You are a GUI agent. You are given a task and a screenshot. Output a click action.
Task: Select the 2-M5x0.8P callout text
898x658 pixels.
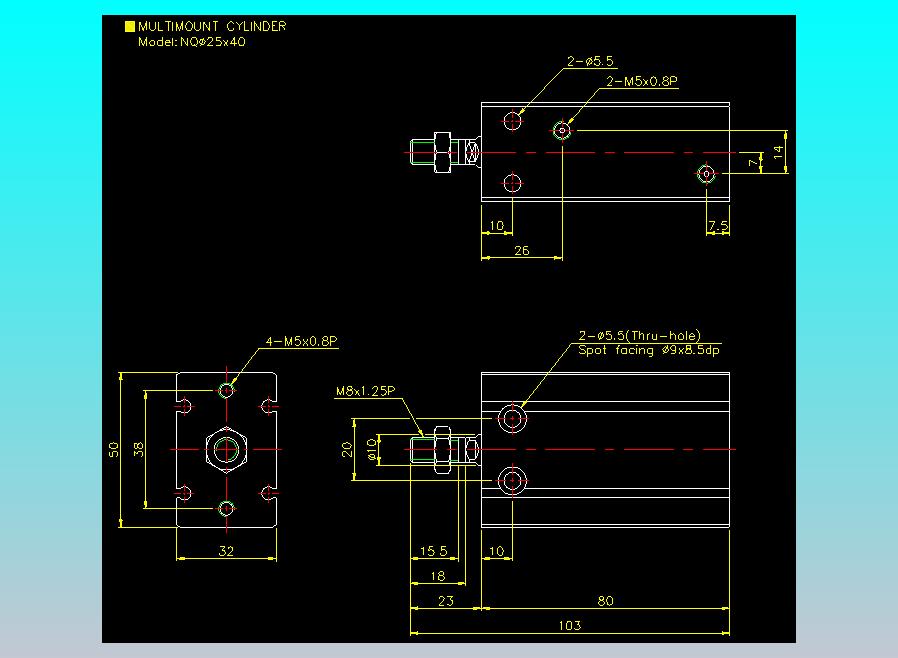[x=642, y=81]
